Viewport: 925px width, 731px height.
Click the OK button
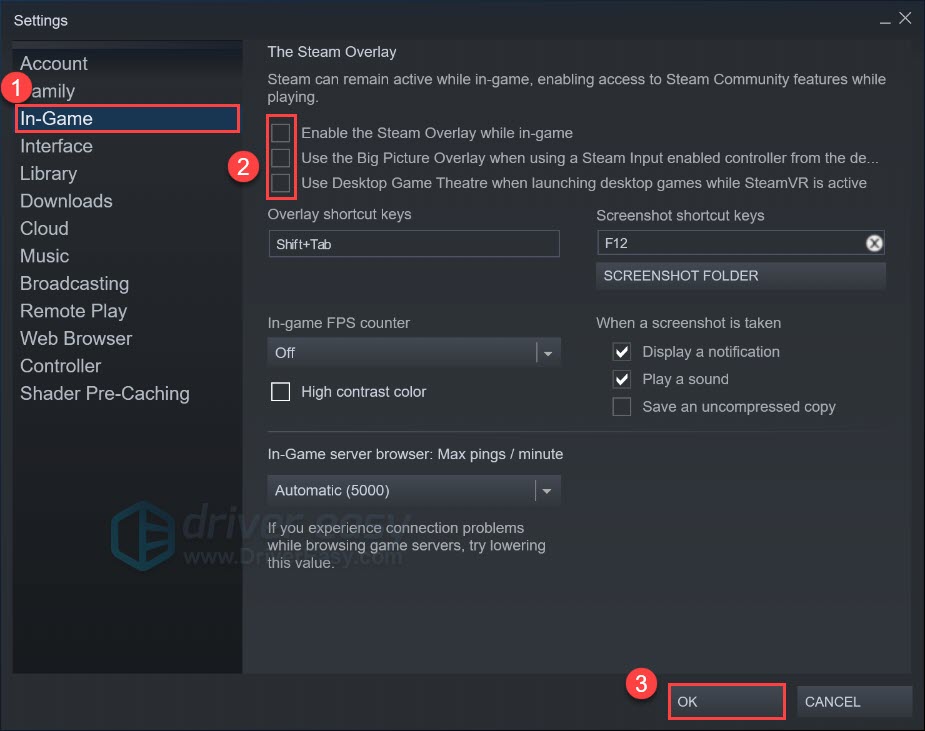coord(727,702)
